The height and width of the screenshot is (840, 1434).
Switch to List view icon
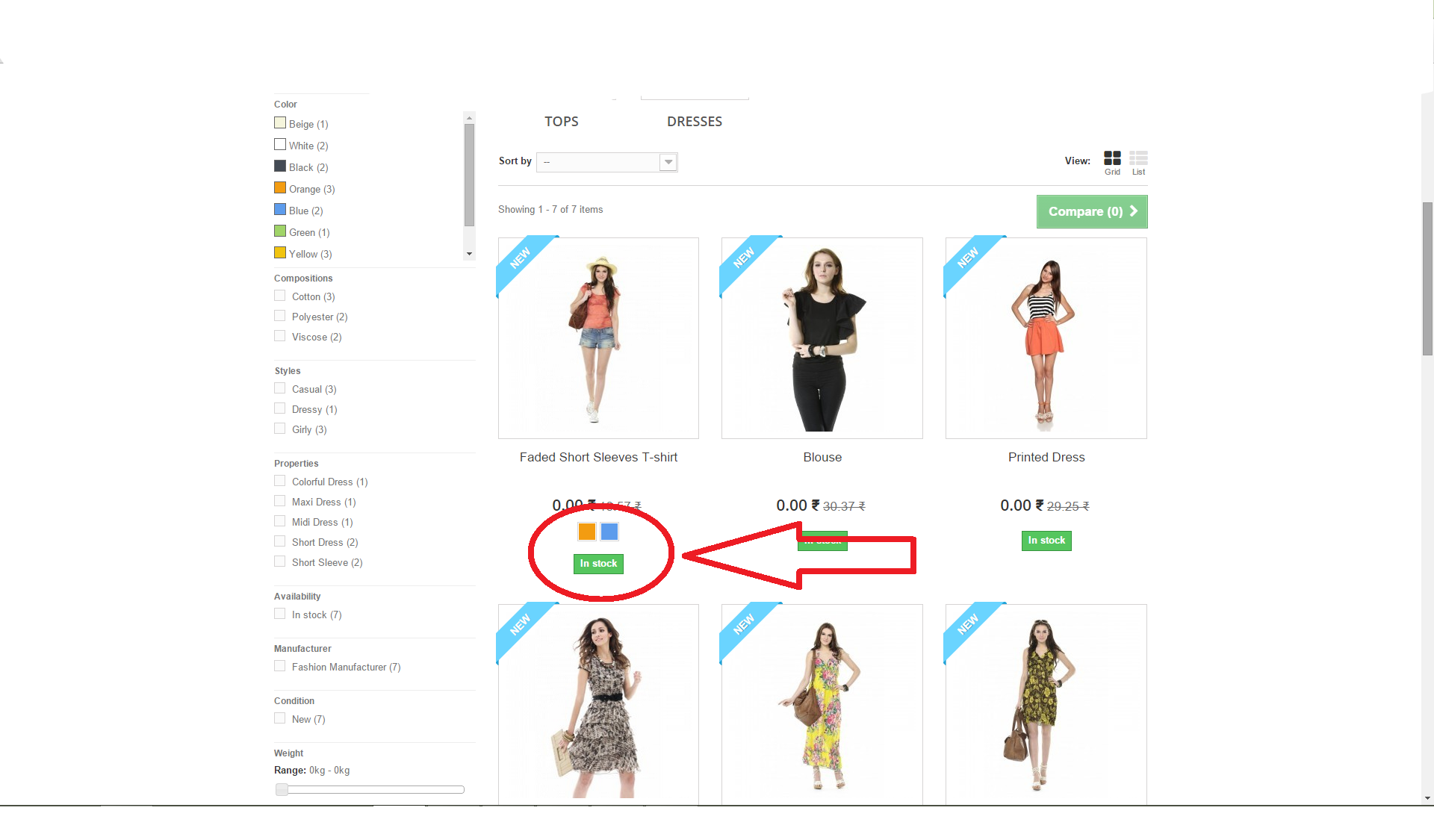(x=1138, y=158)
